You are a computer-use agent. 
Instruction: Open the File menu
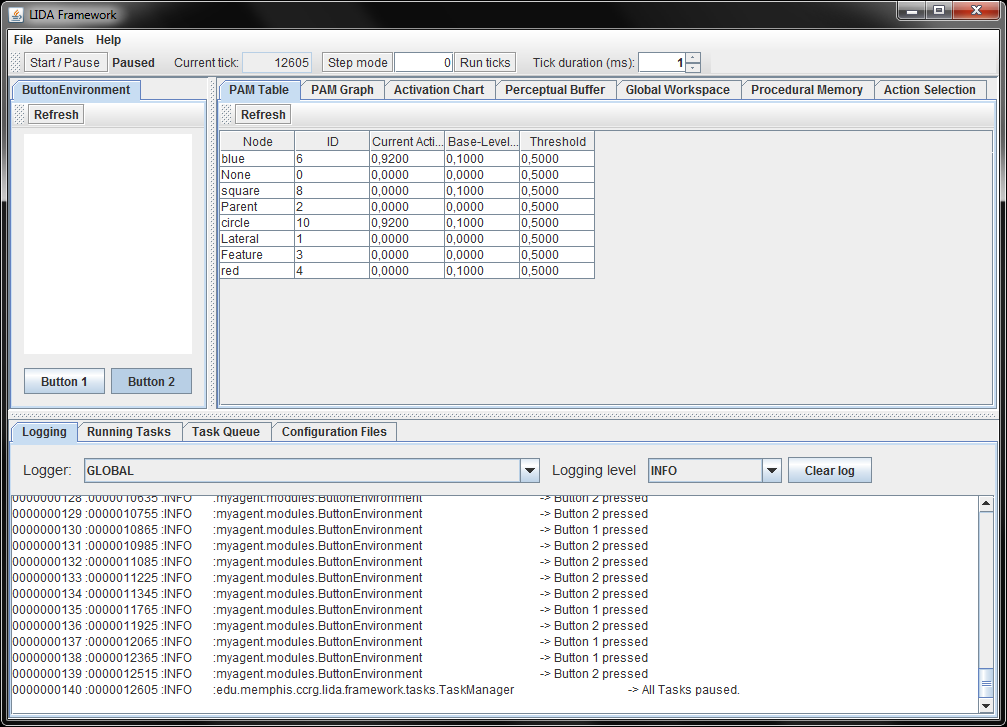point(23,40)
